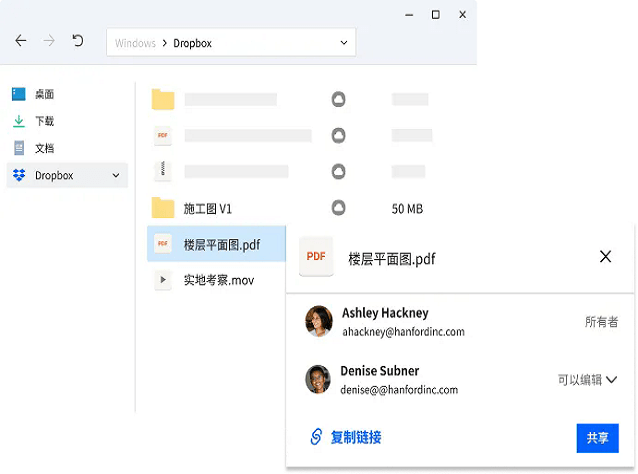Image resolution: width=638 pixels, height=474 pixels.
Task: Click Denise Subner's avatar
Action: coord(319,380)
